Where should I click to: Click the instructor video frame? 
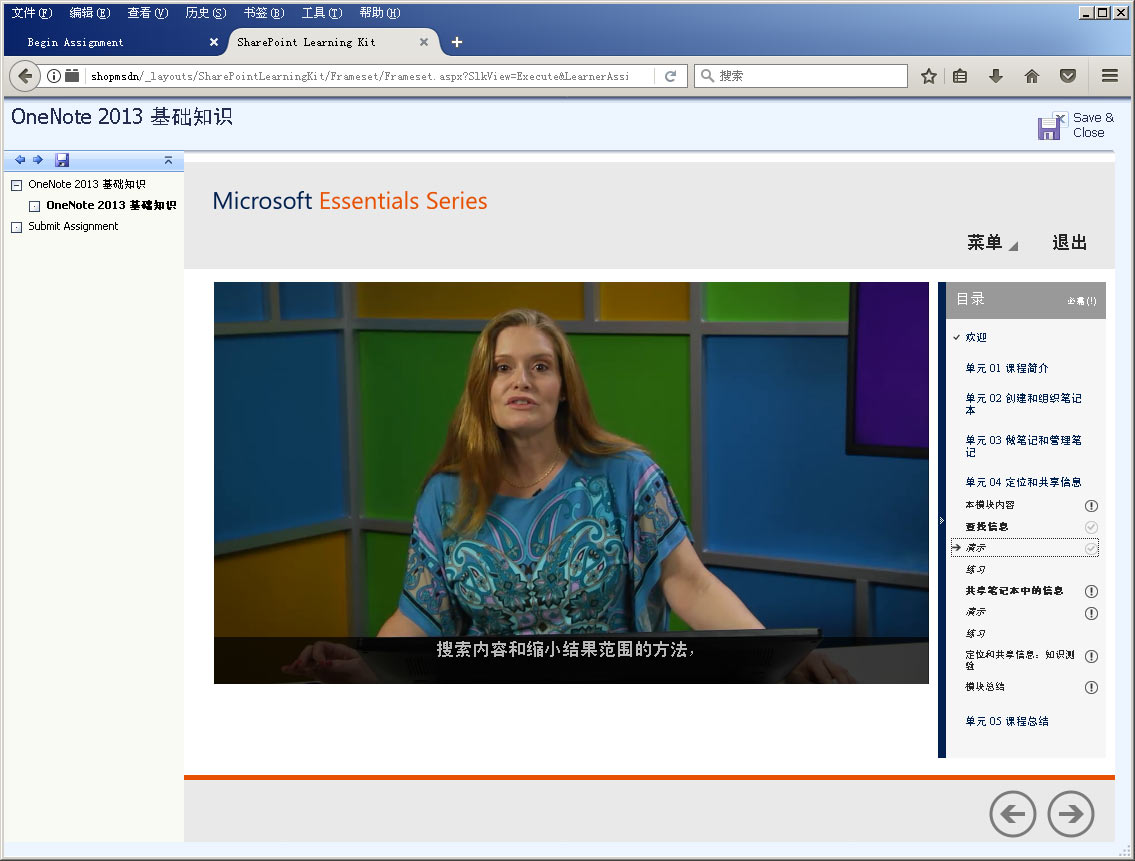[x=571, y=483]
